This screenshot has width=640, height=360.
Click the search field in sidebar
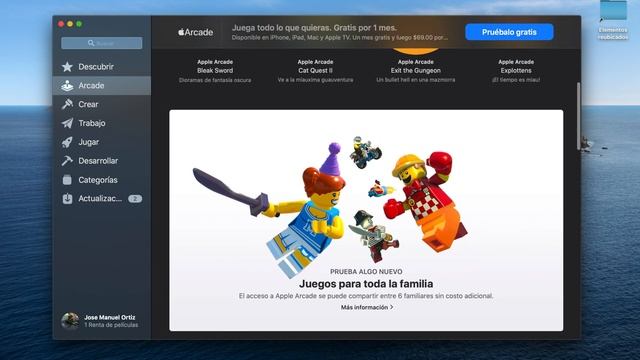[x=102, y=43]
